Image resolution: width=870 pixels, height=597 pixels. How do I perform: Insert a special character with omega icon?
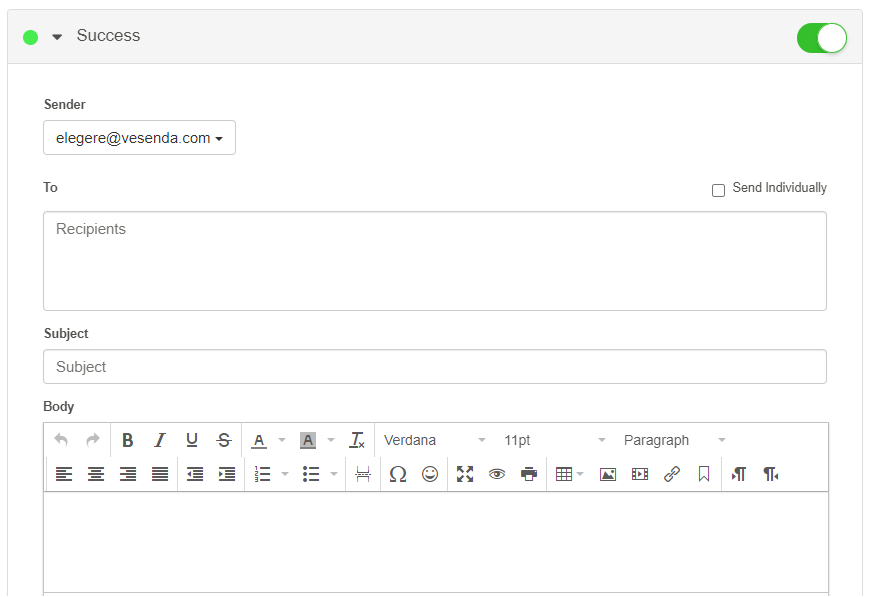coord(398,474)
